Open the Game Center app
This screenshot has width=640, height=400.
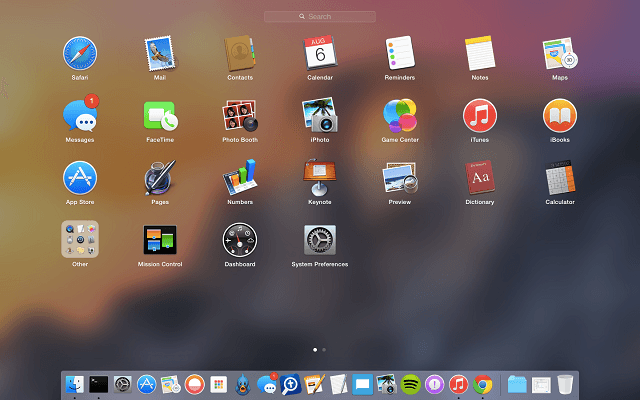[x=400, y=116]
